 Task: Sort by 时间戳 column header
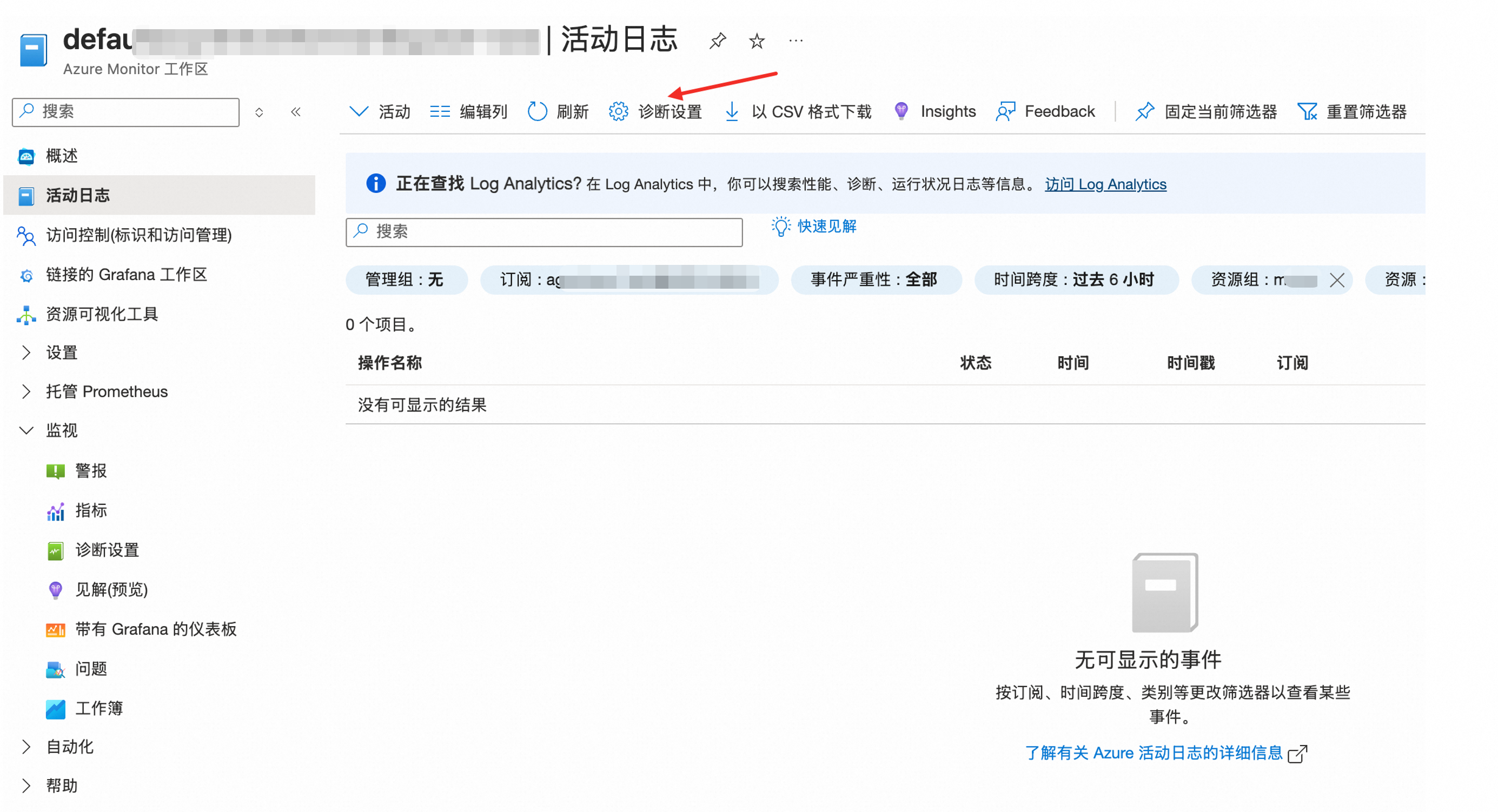click(x=1190, y=363)
